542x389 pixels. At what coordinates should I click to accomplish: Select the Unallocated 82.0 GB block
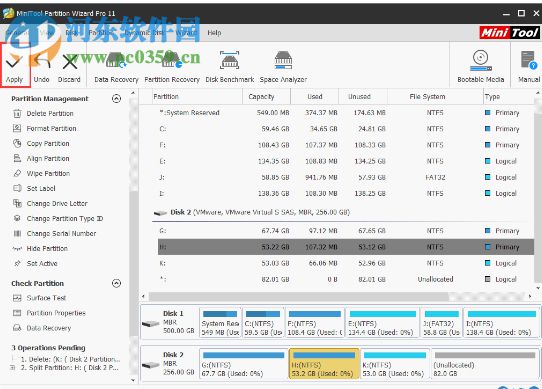(485, 364)
